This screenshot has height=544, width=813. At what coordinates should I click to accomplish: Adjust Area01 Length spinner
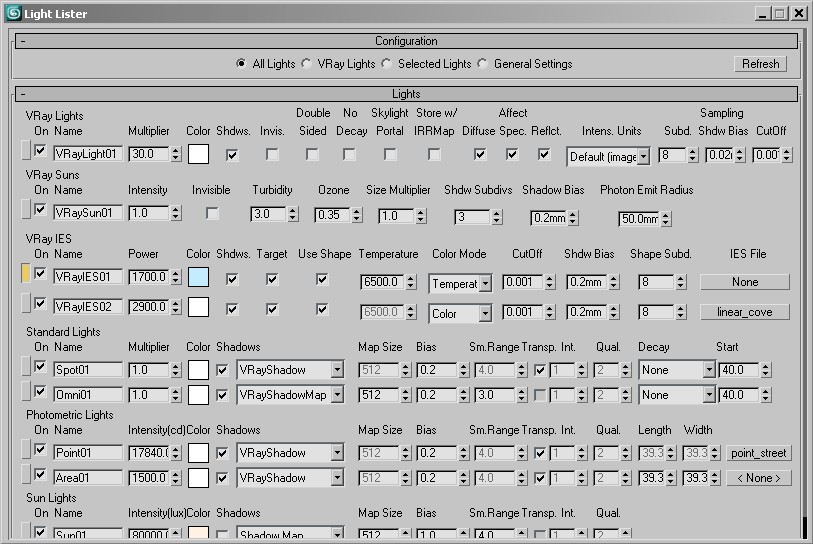pos(670,478)
